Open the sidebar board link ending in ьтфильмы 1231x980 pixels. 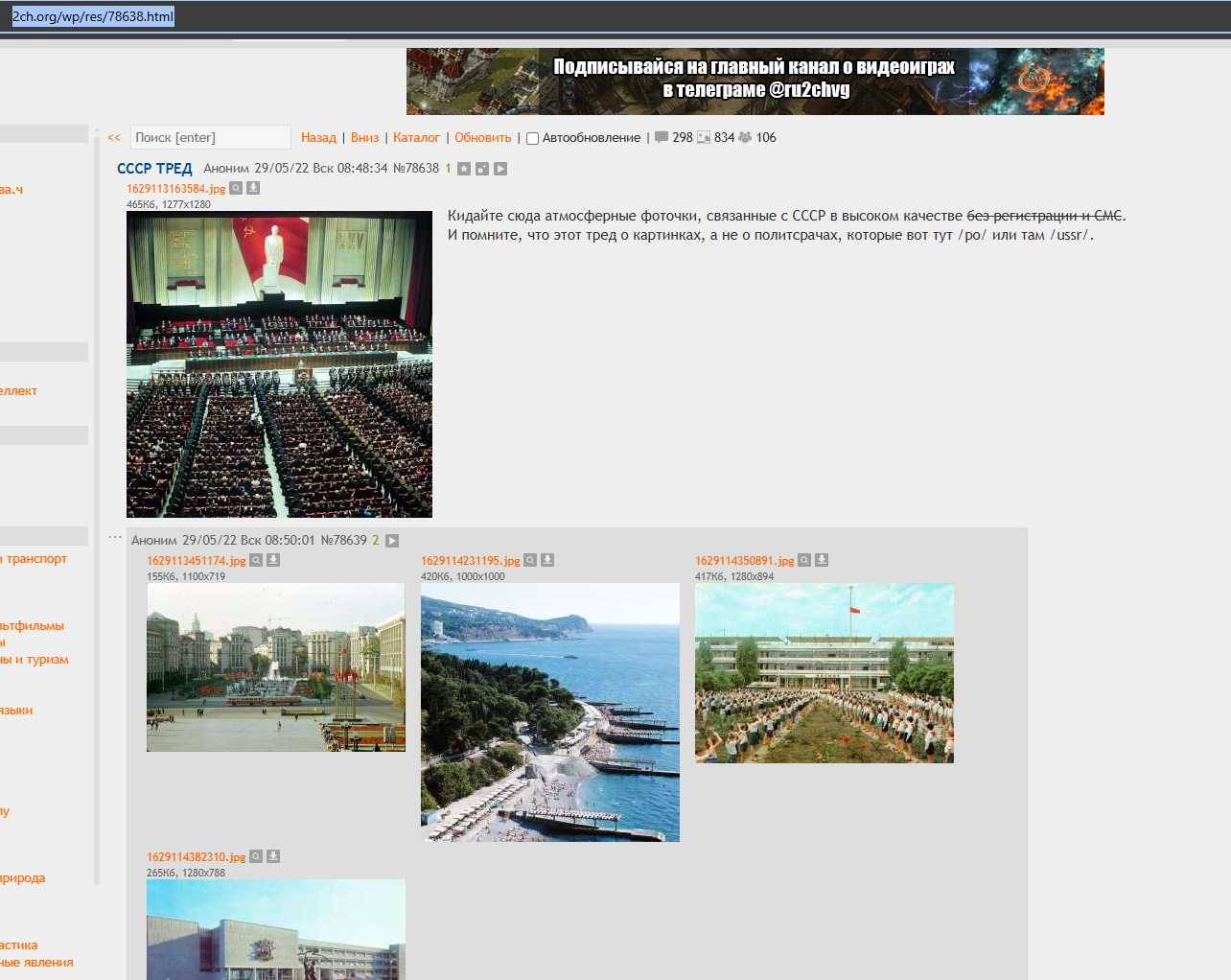[x=33, y=626]
